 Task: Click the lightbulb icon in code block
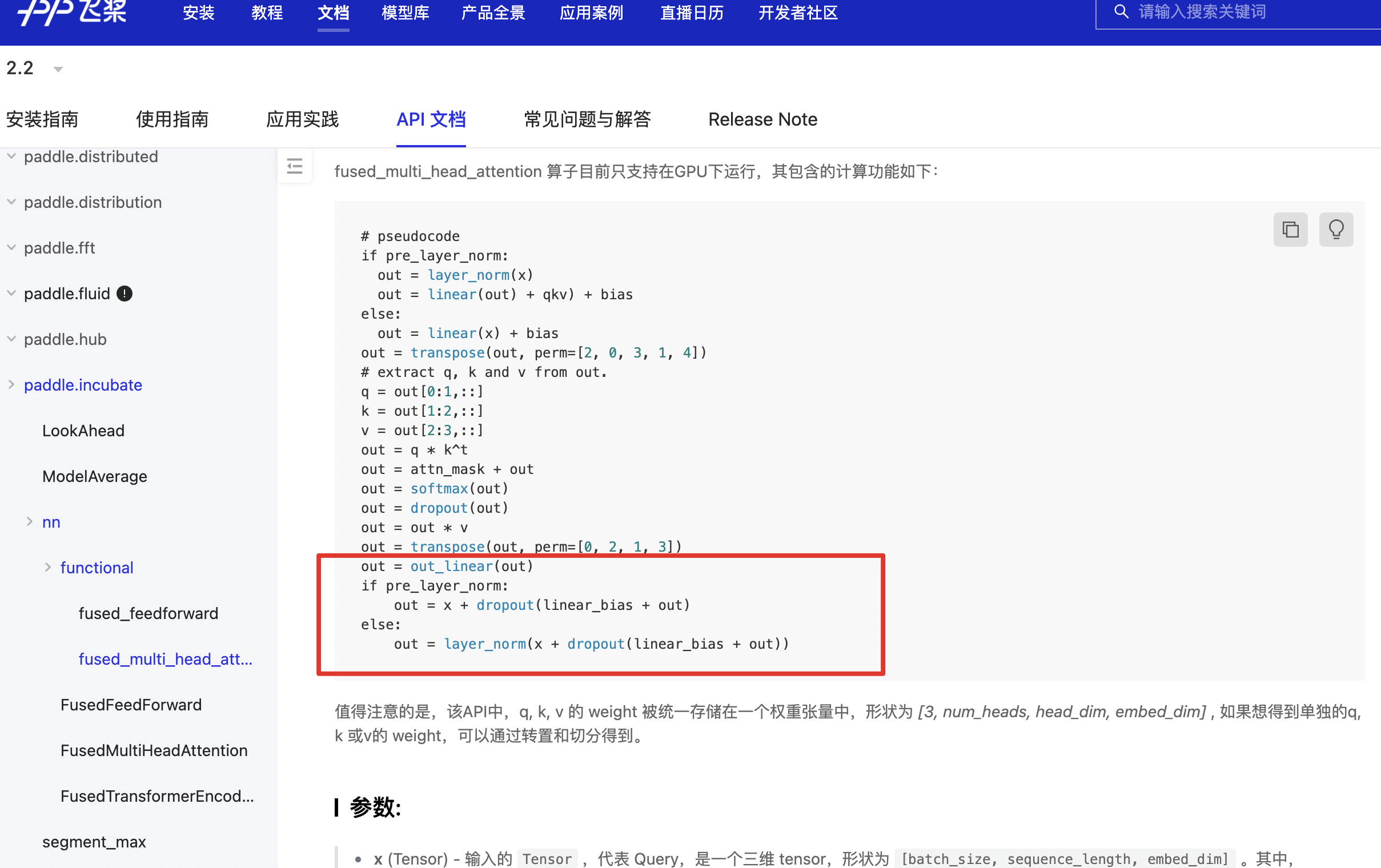coord(1335,230)
